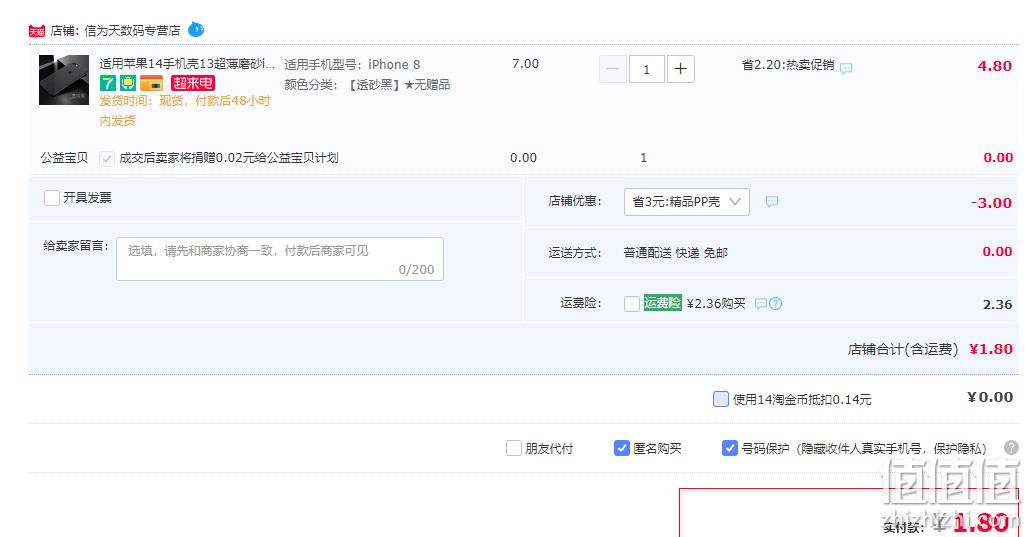Click the 普通配送 快递 免邮 shipping text
Viewport: 1030px width, 537px height.
[x=675, y=252]
